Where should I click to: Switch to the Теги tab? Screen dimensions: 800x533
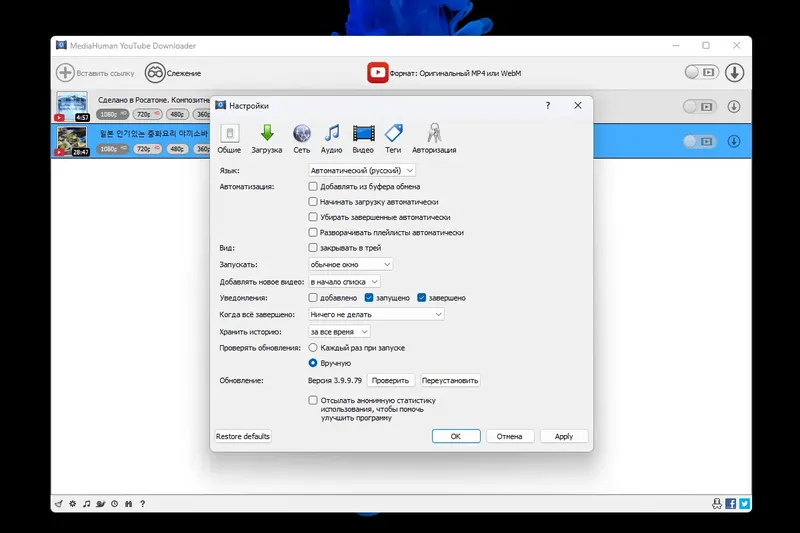click(393, 138)
